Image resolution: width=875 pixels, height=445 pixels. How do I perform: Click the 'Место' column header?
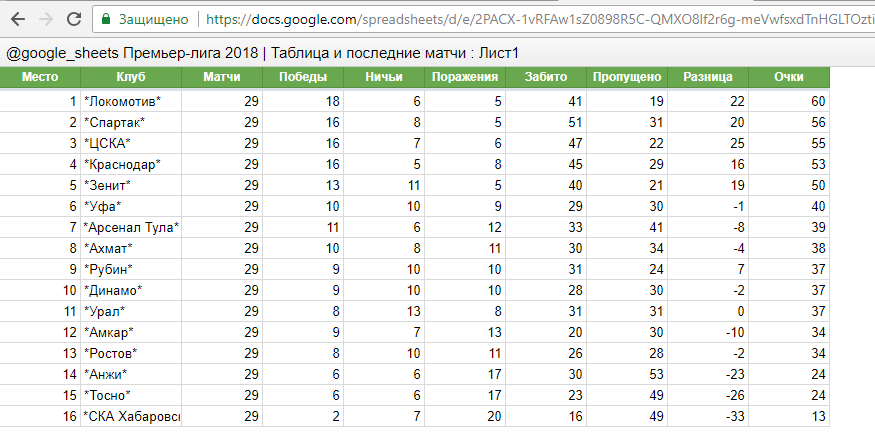40,77
